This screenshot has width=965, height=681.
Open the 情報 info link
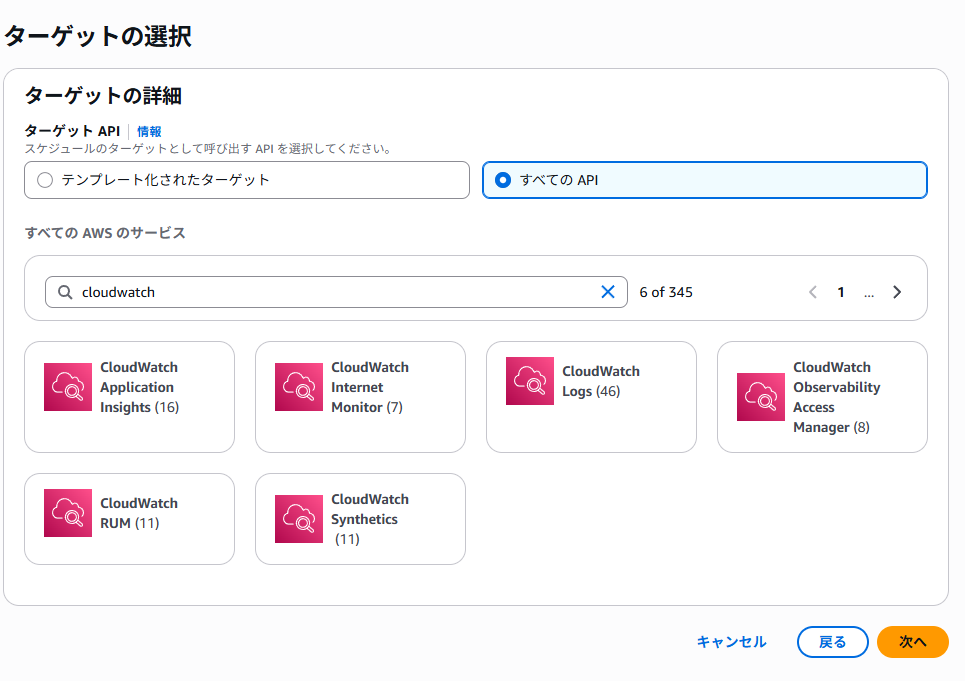[x=149, y=131]
